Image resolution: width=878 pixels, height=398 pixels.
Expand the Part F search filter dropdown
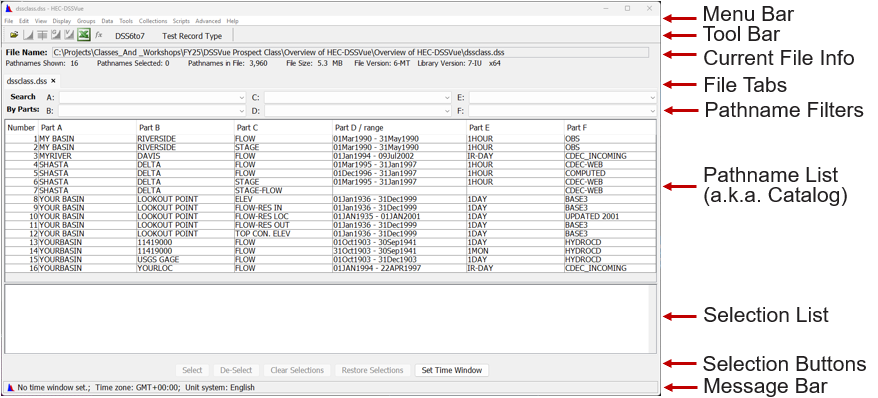(652, 111)
